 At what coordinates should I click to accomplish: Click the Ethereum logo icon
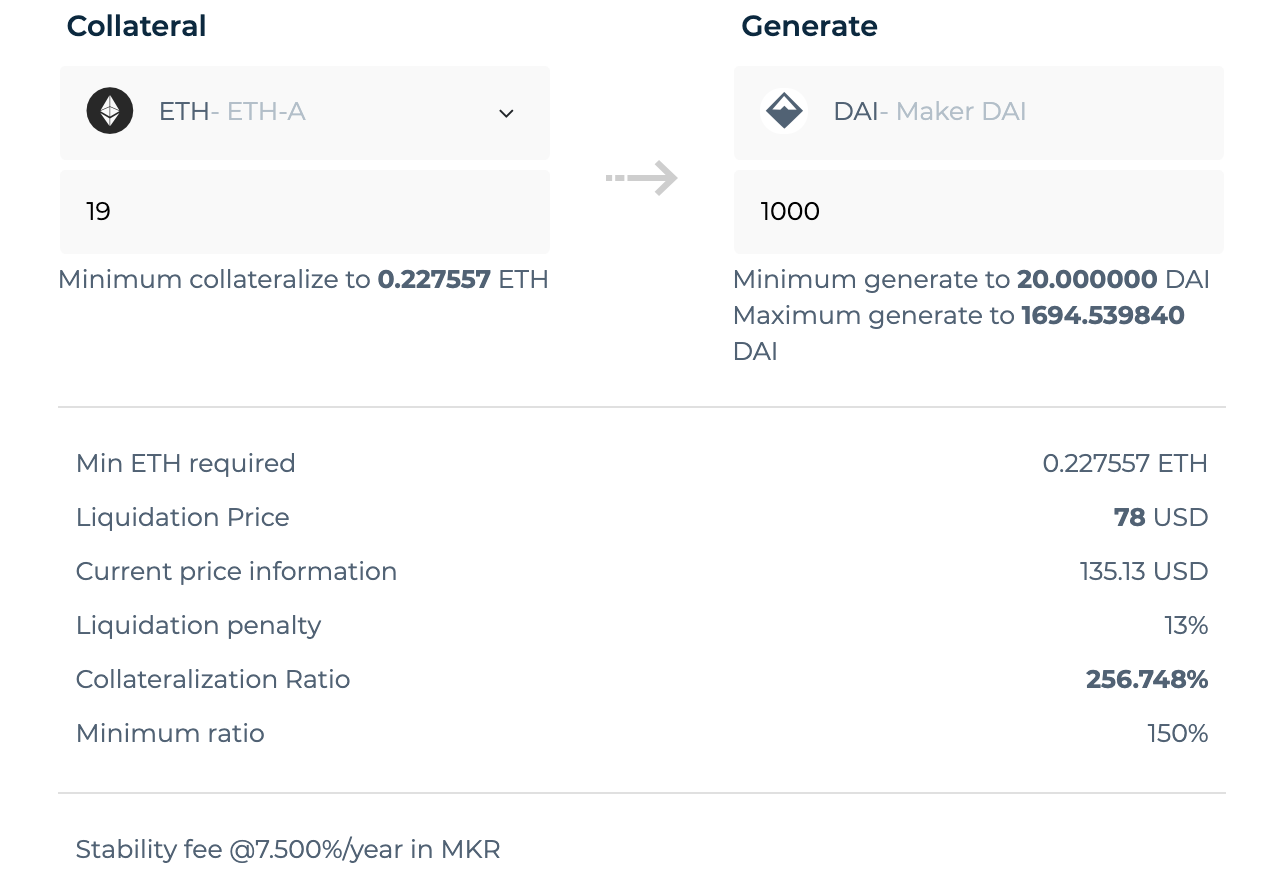[x=110, y=111]
